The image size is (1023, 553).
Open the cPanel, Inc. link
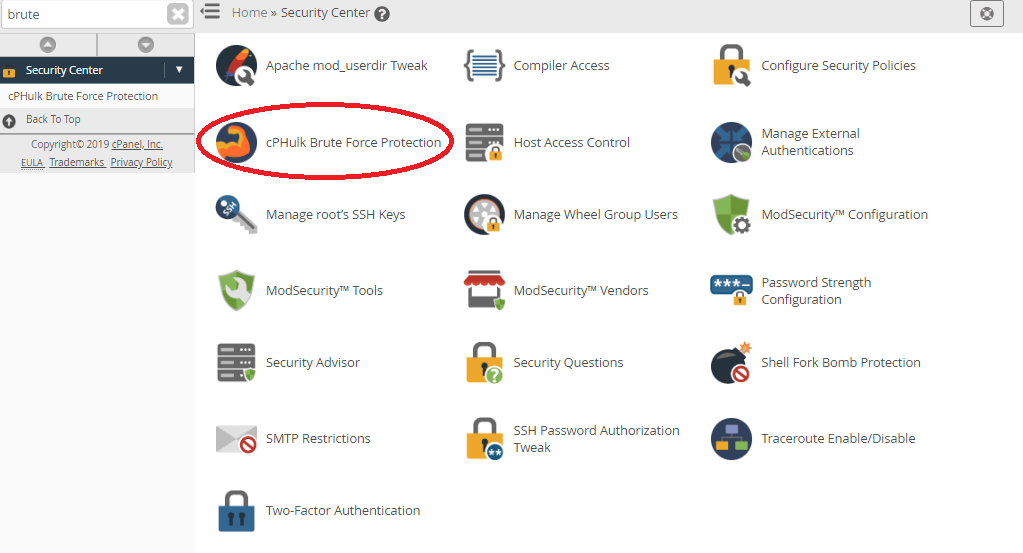(x=137, y=144)
